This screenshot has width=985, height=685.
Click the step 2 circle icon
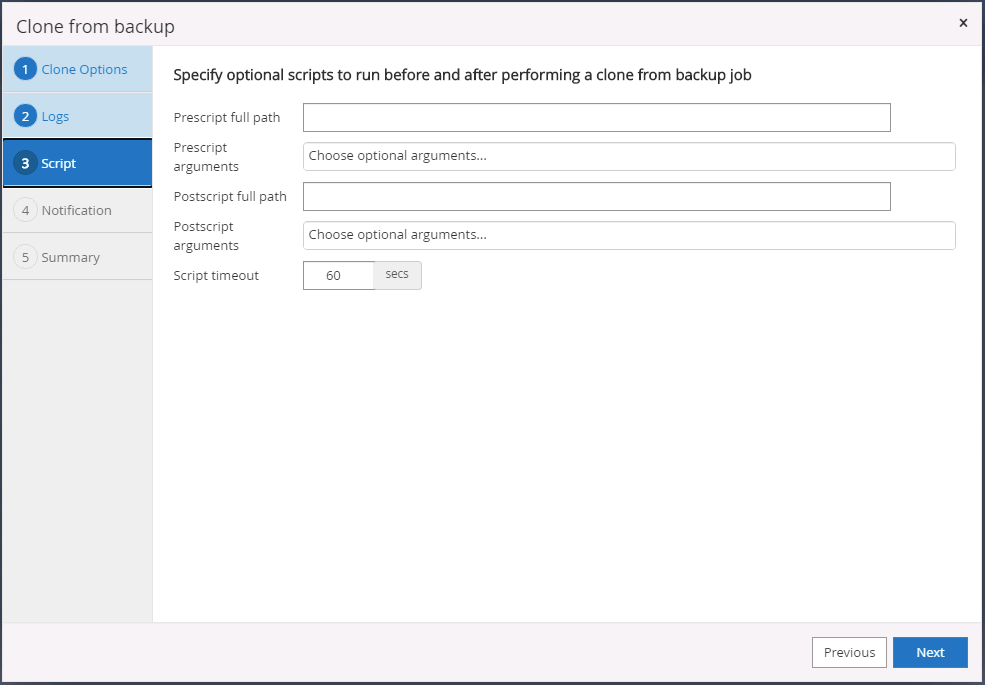click(x=25, y=116)
